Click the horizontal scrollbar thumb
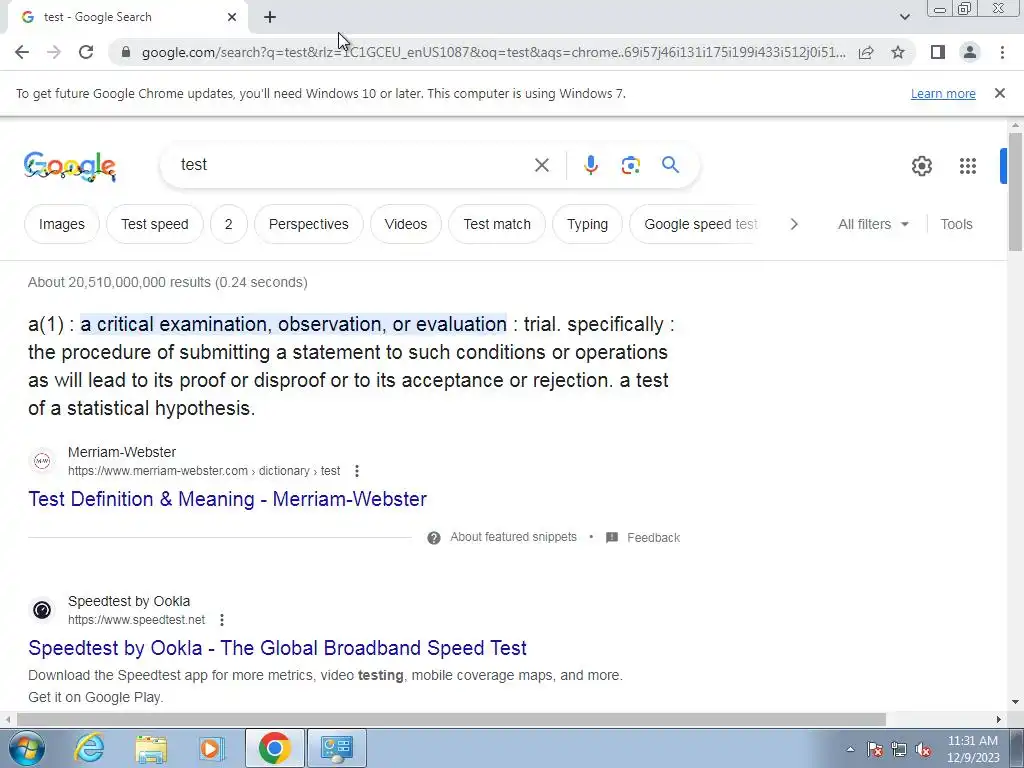The image size is (1024, 768). [451, 719]
